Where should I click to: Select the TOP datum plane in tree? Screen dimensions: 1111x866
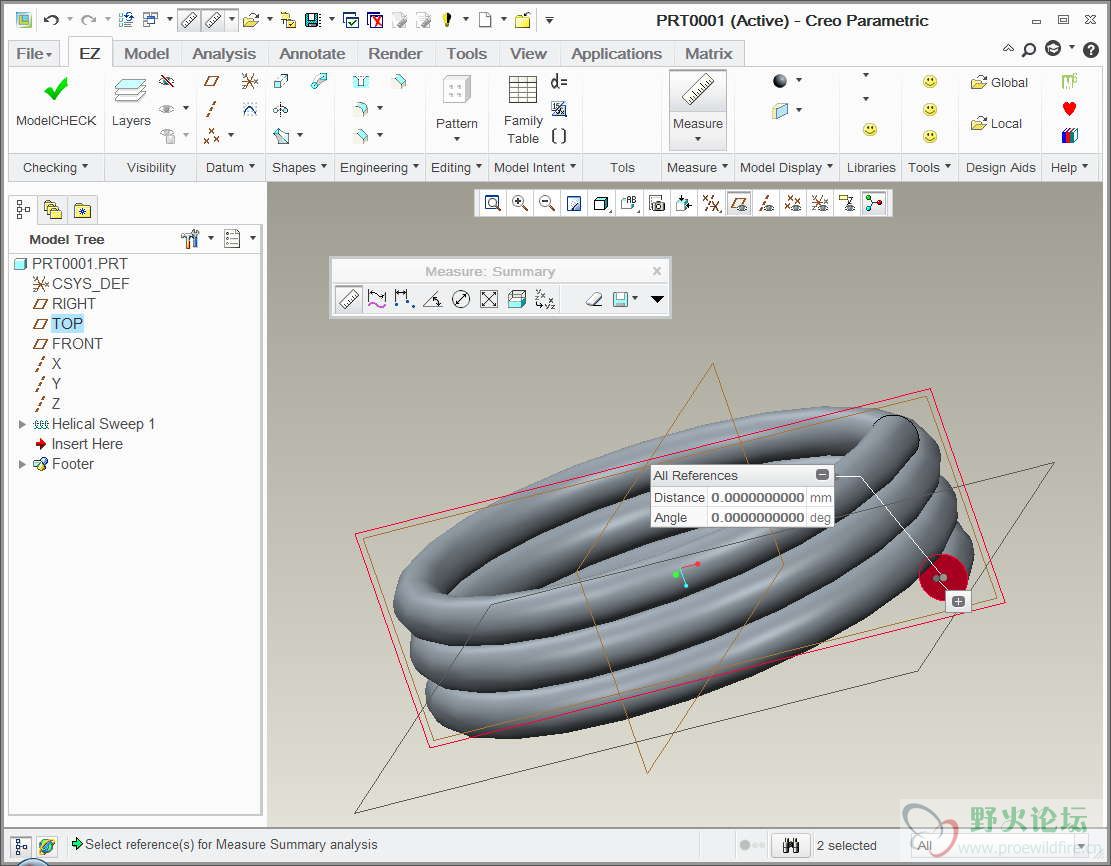(67, 324)
